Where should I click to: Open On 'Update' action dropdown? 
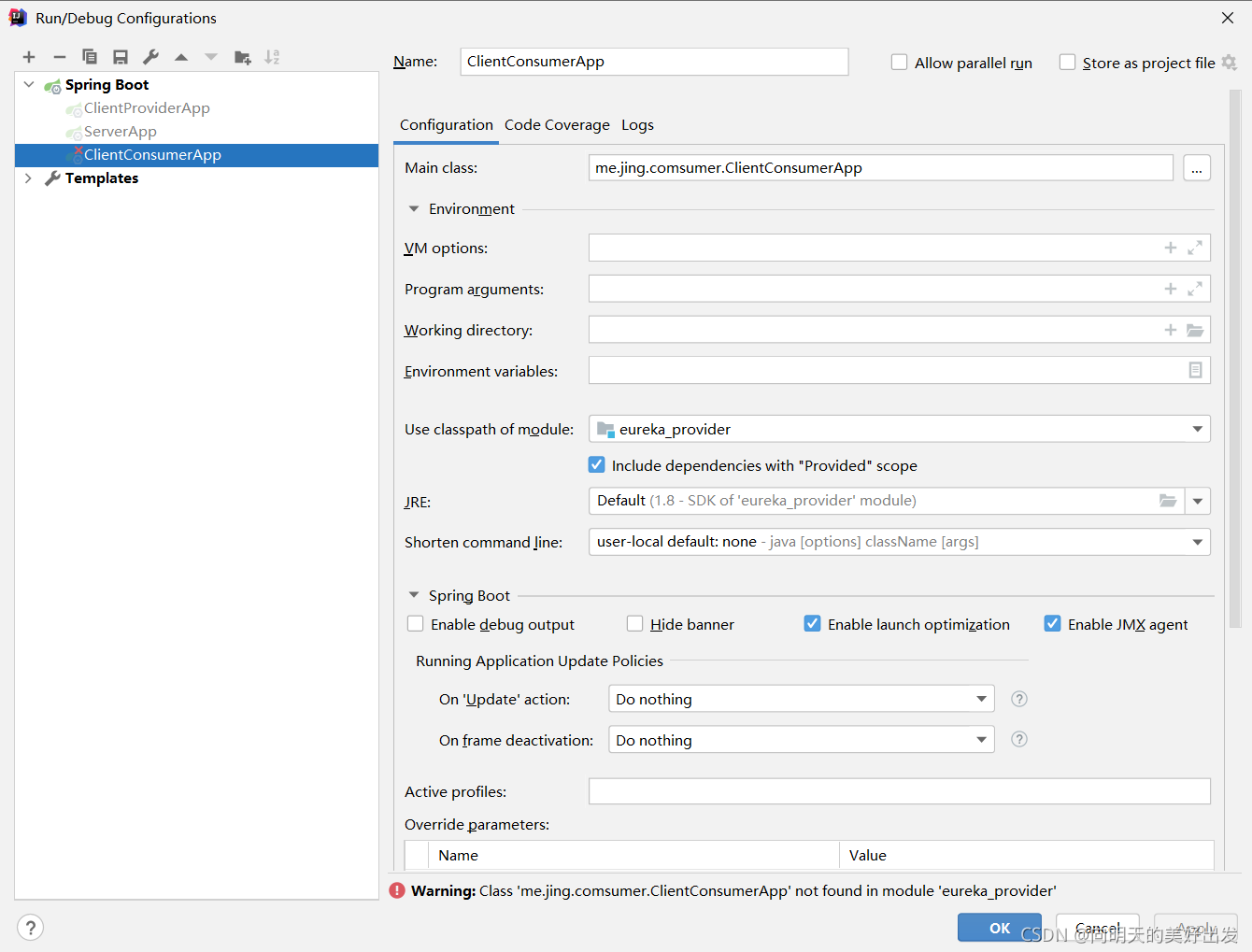tap(981, 699)
